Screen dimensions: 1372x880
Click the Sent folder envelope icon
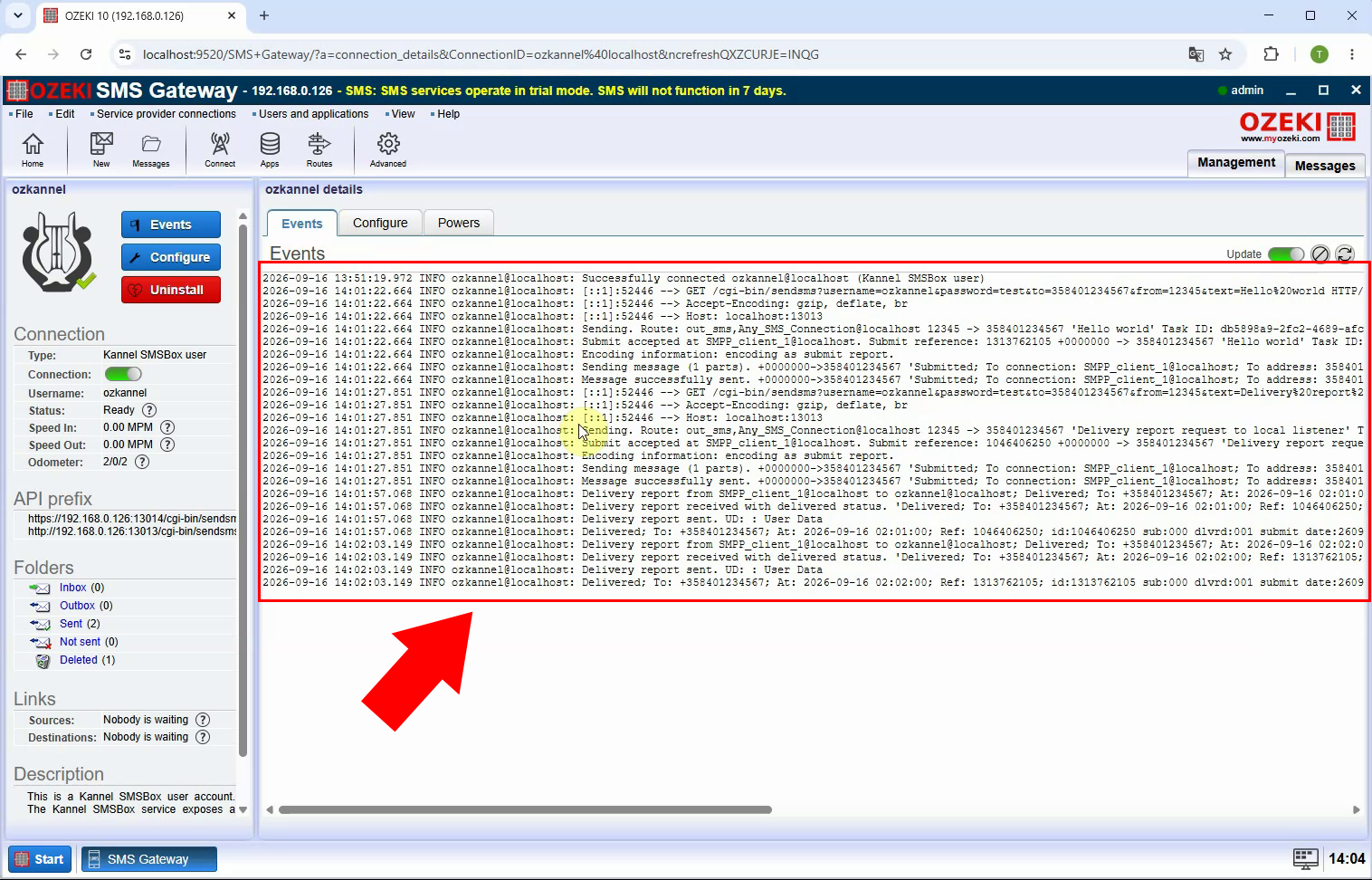[41, 625]
